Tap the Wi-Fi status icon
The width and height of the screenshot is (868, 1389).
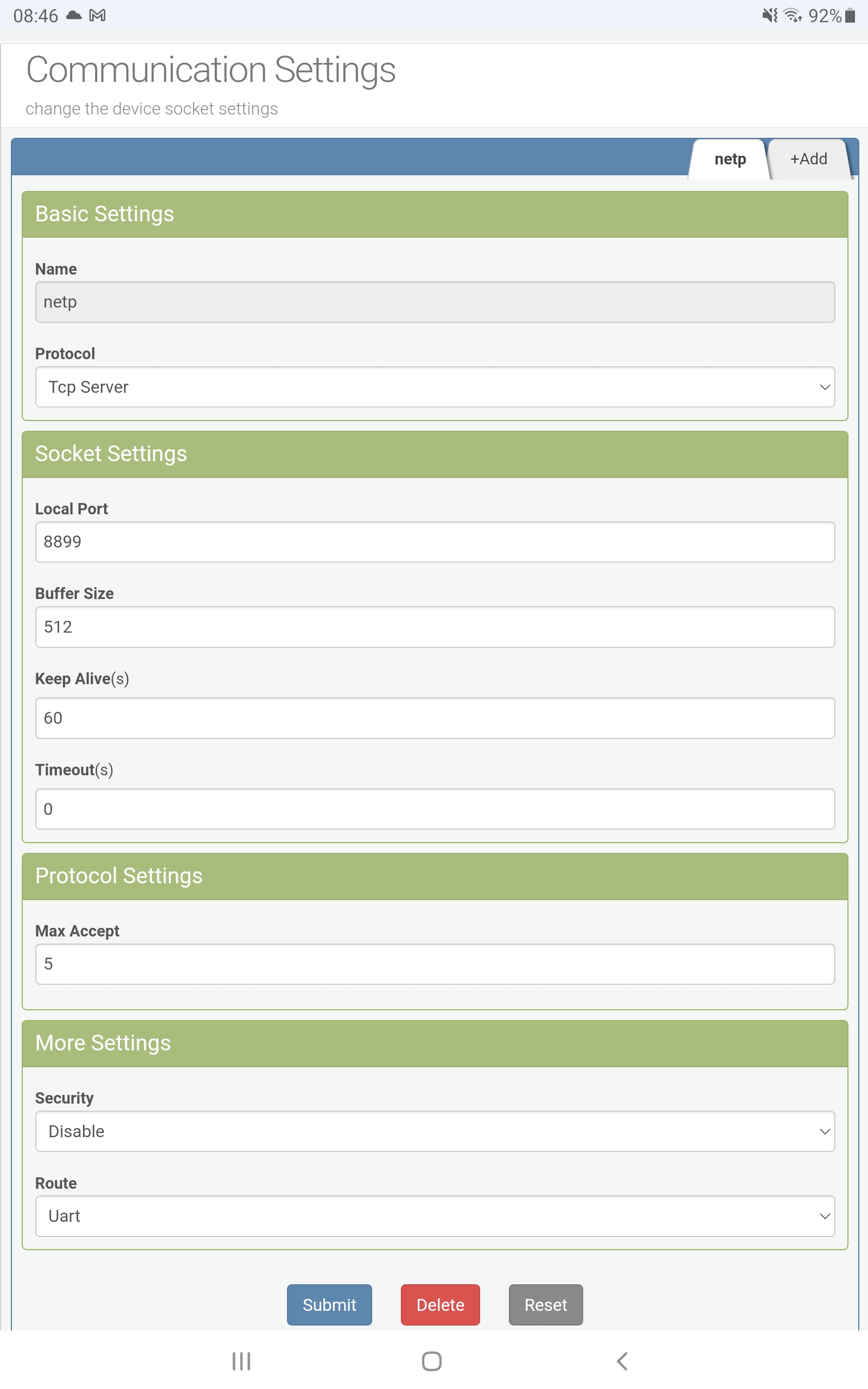click(793, 16)
